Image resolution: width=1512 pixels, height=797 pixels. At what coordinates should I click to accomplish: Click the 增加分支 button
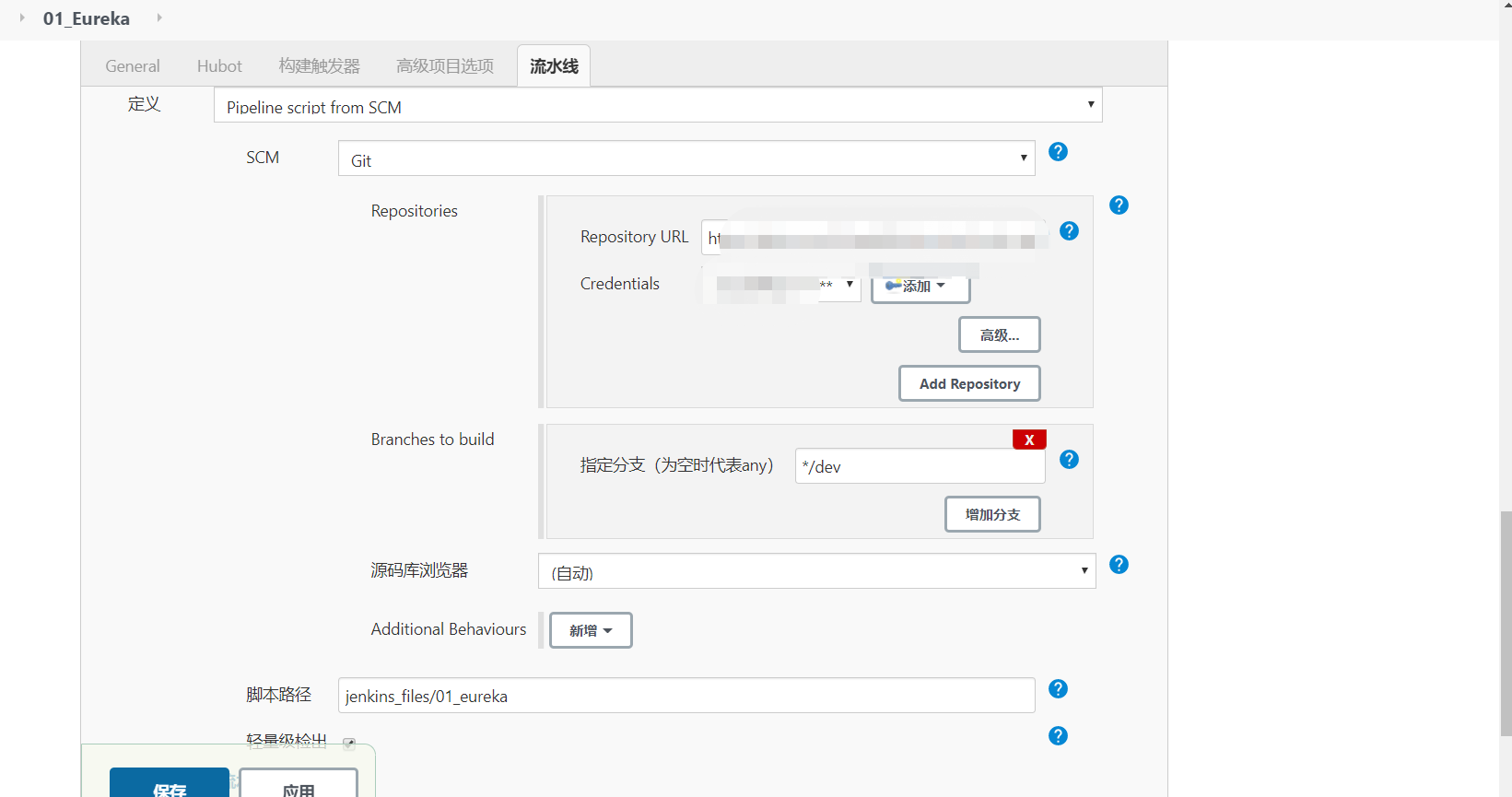[992, 514]
